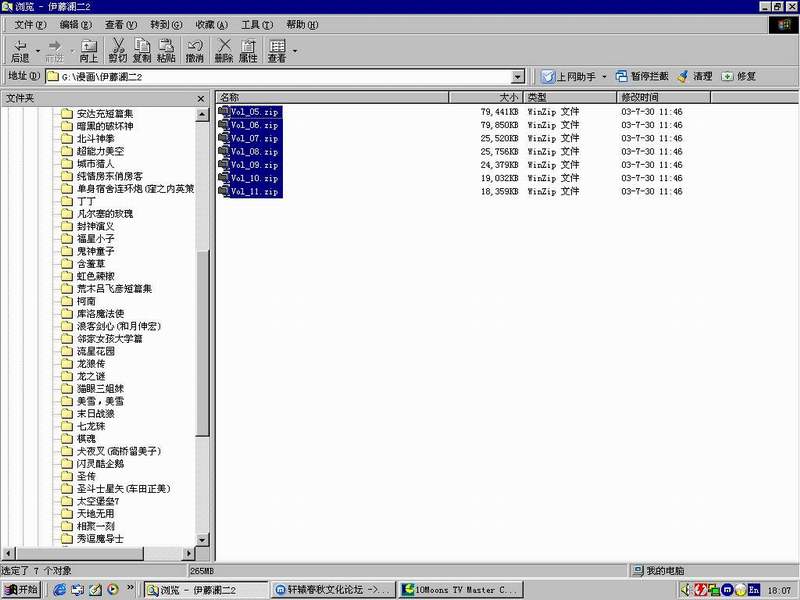Viewport: 800px width, 600px height.
Task: Click the 上网助手 toolbar button
Action: point(568,77)
